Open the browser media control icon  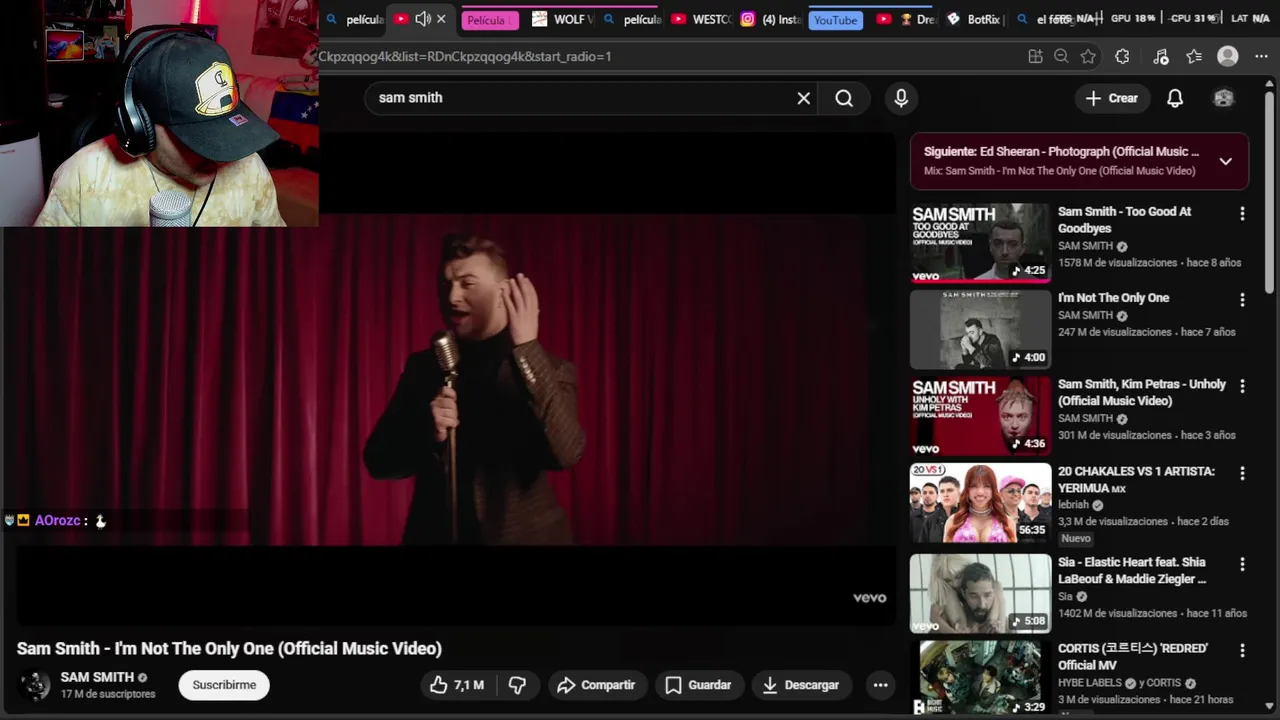1160,57
